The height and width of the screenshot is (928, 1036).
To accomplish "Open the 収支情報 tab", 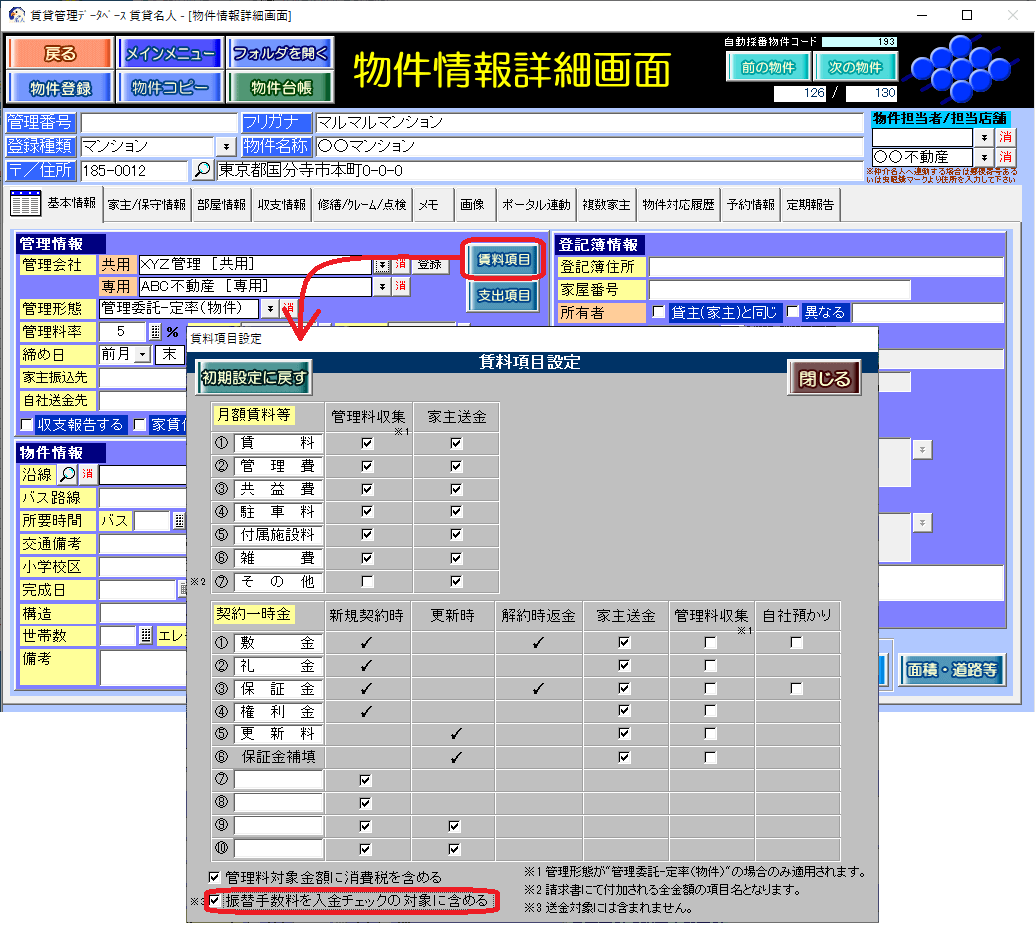I will [x=282, y=205].
